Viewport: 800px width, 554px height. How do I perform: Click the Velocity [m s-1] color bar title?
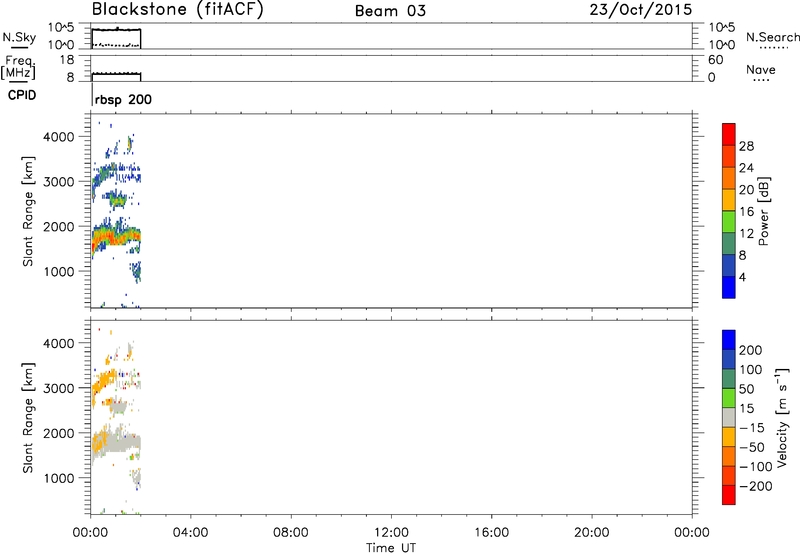pos(783,417)
